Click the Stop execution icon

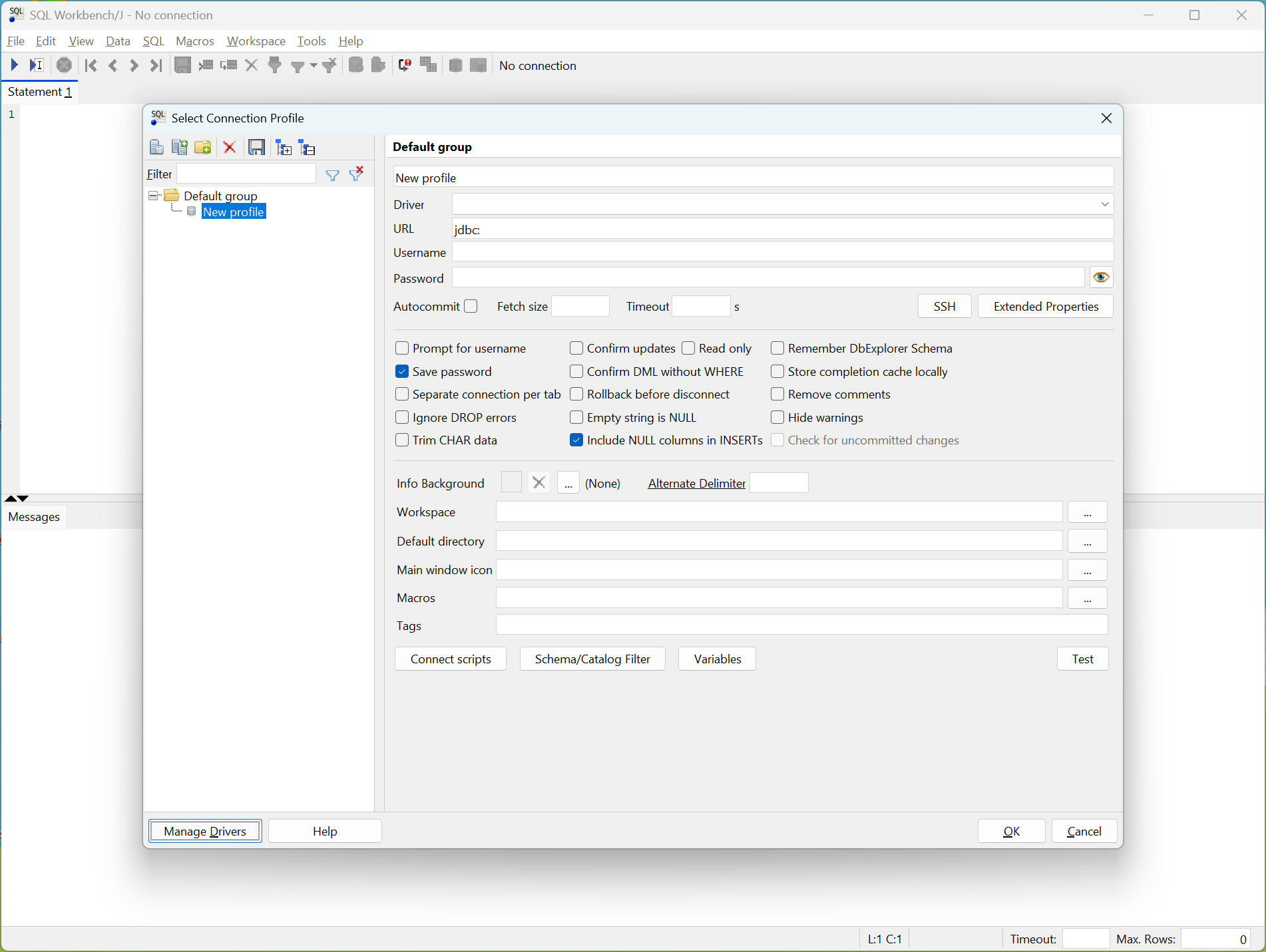[x=64, y=65]
